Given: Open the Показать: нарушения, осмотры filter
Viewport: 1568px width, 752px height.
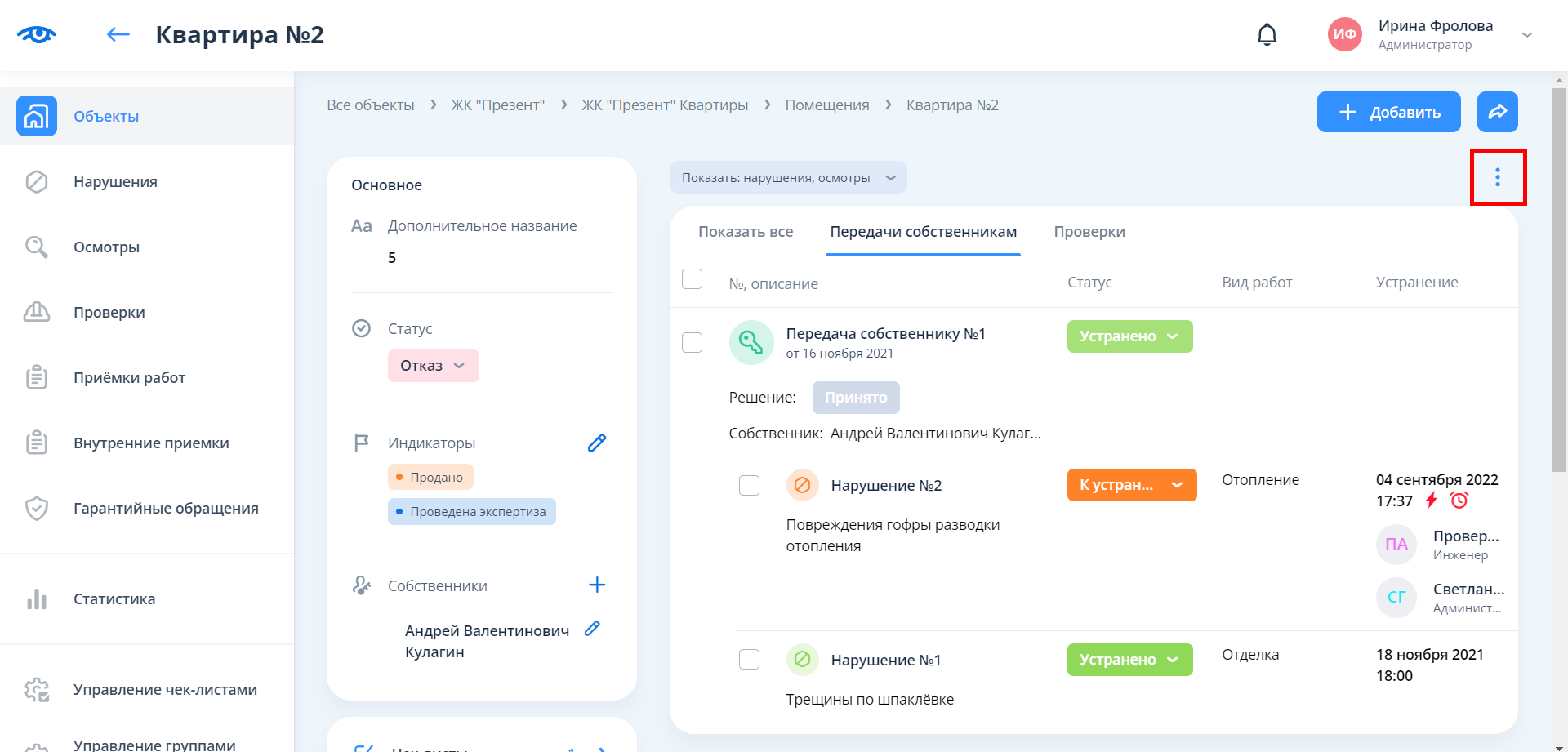Looking at the screenshot, I should 787,178.
